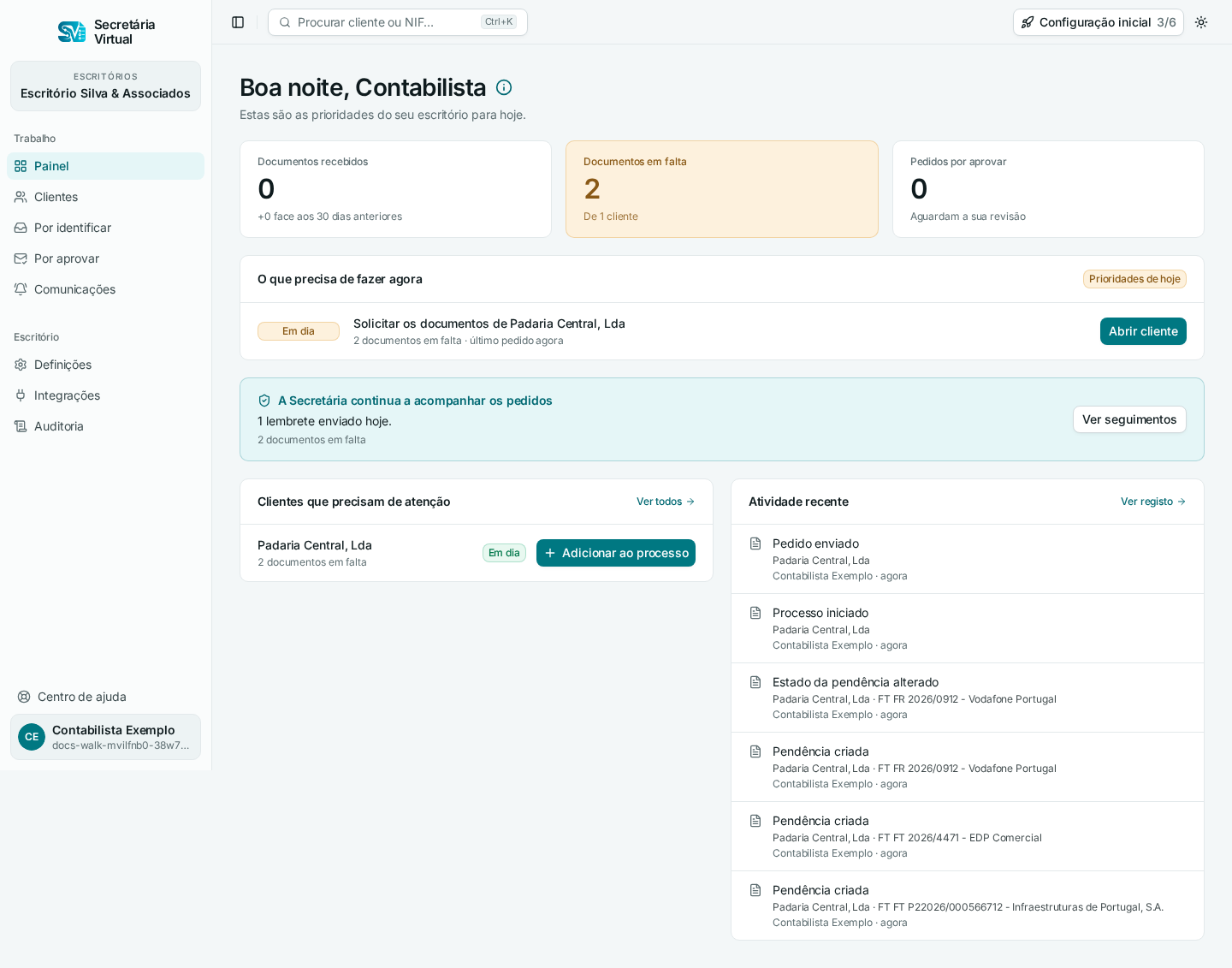Open the Por identificar inbox icon
Viewport: 1232px width, 968px height.
(x=21, y=228)
